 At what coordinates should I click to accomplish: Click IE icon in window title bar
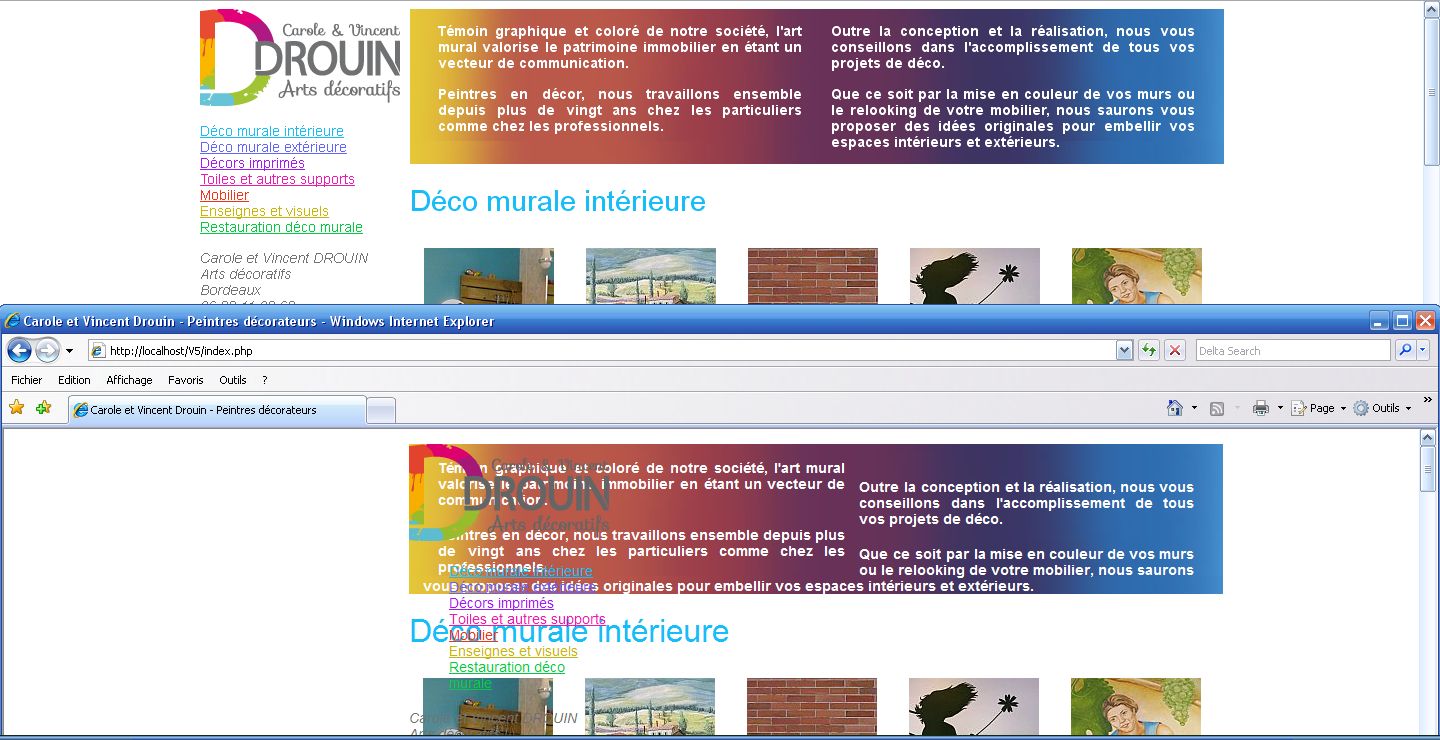coord(12,321)
